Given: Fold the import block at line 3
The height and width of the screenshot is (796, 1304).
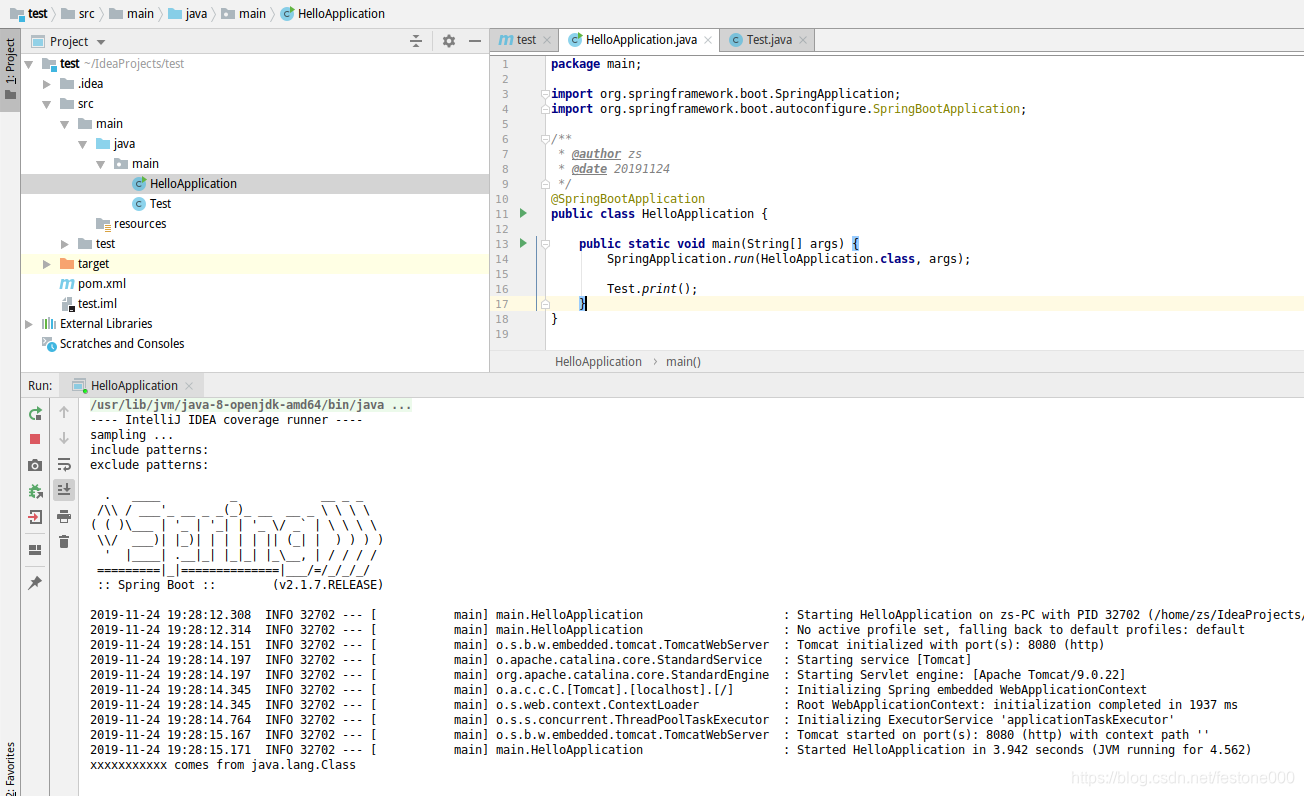Looking at the screenshot, I should coord(545,94).
